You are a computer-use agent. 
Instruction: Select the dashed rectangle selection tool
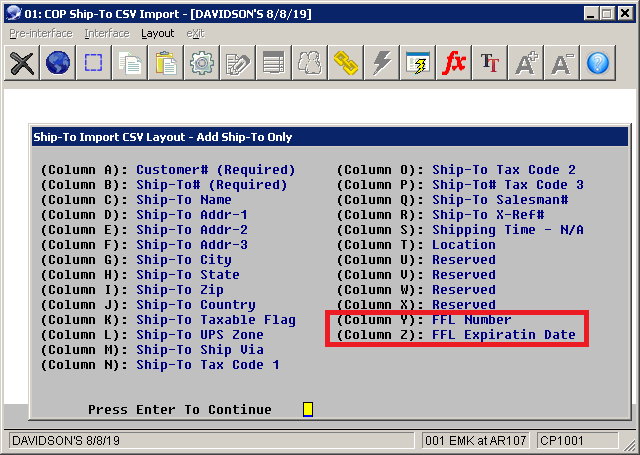(x=94, y=63)
